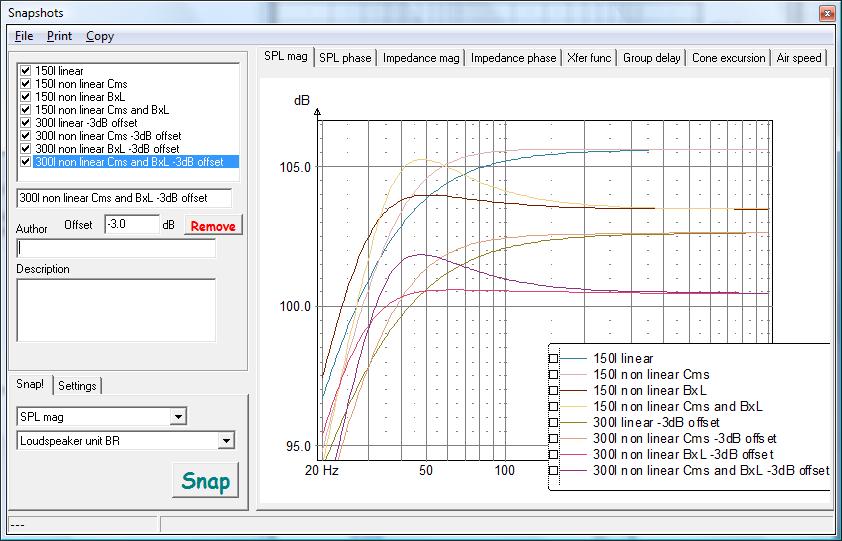Uncheck '300l linear -3dB offset' checkbox

point(25,123)
